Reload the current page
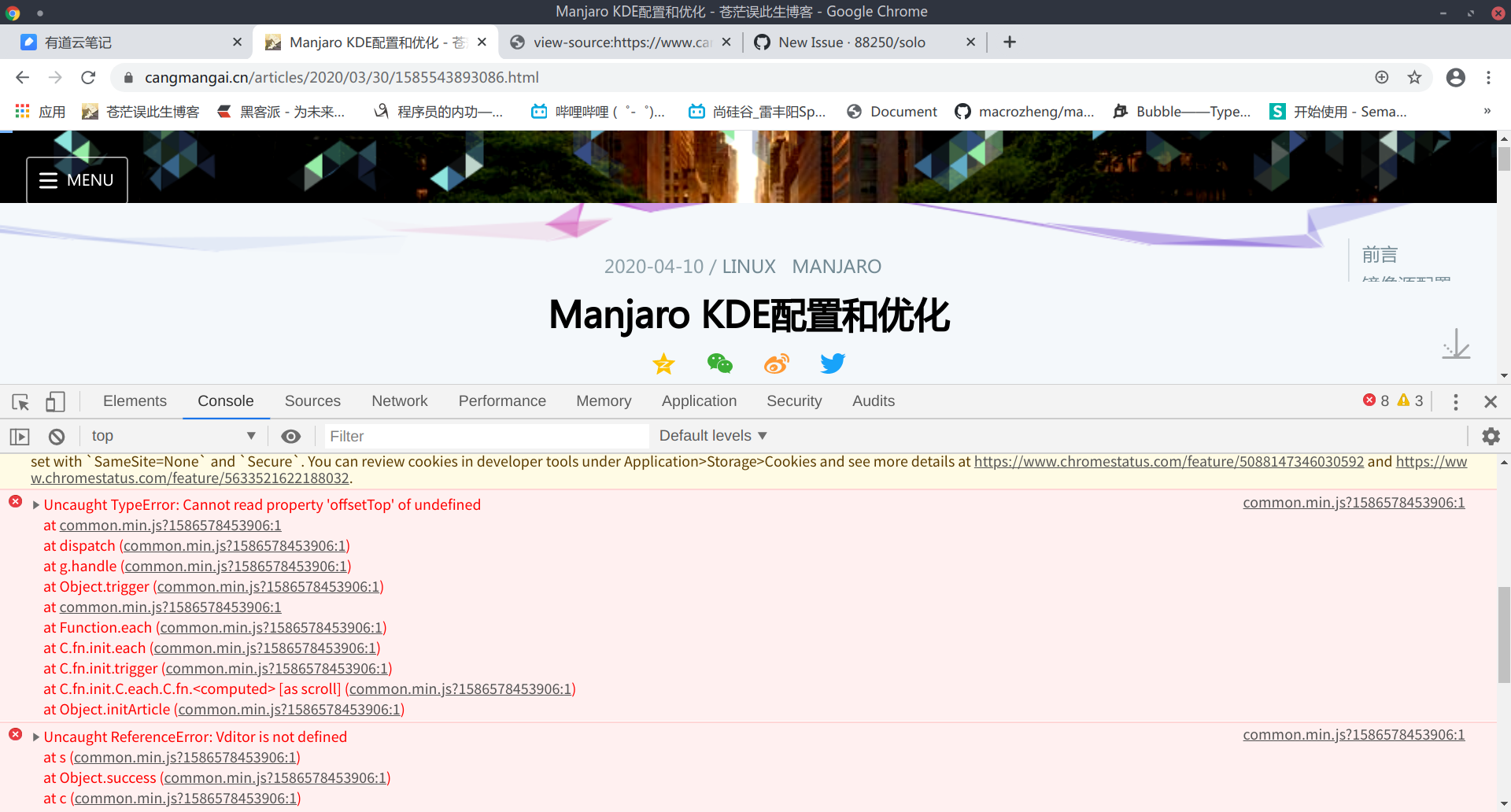The height and width of the screenshot is (812, 1511). (x=88, y=77)
